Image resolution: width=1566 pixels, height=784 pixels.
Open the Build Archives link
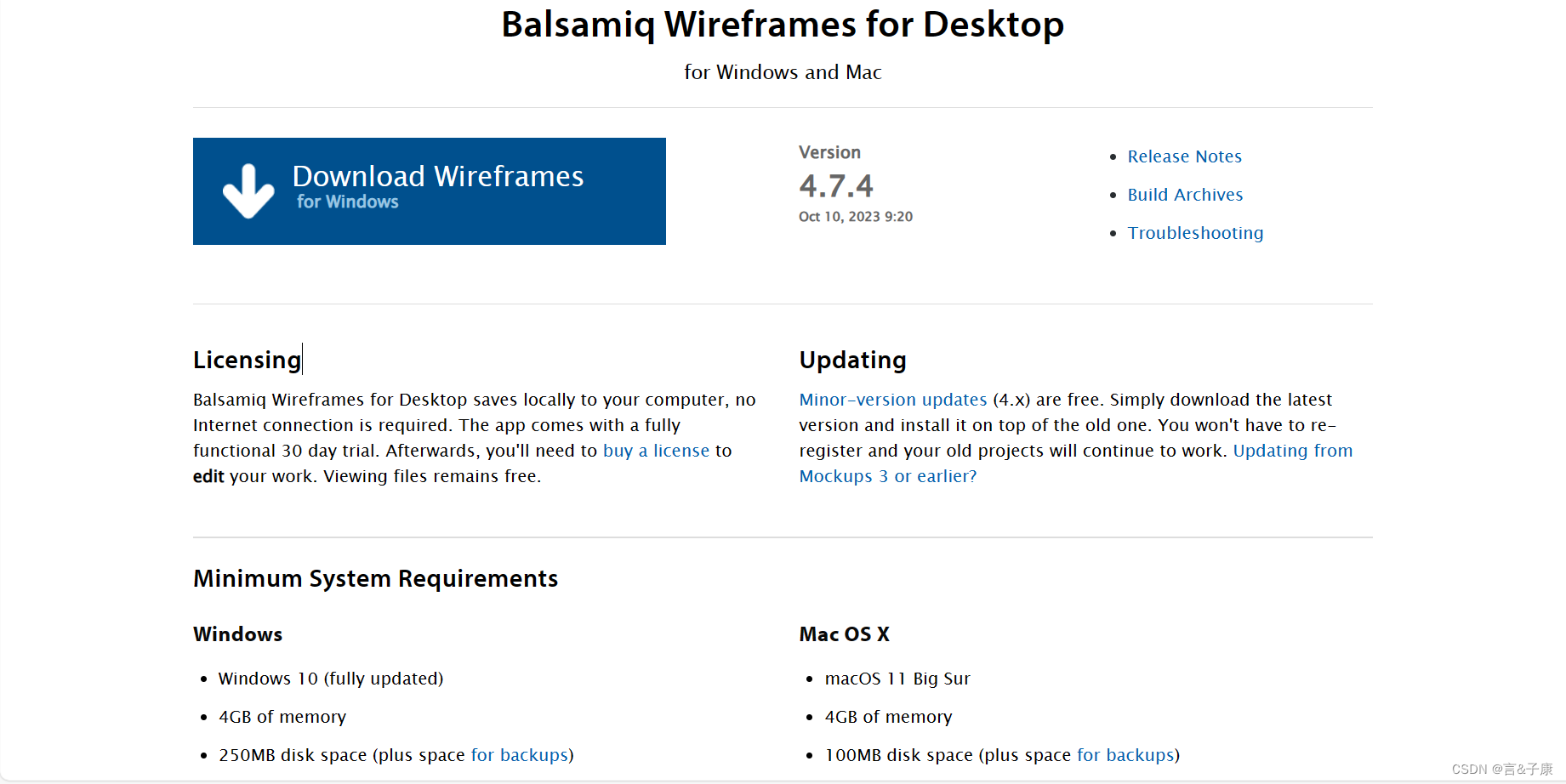coord(1185,195)
